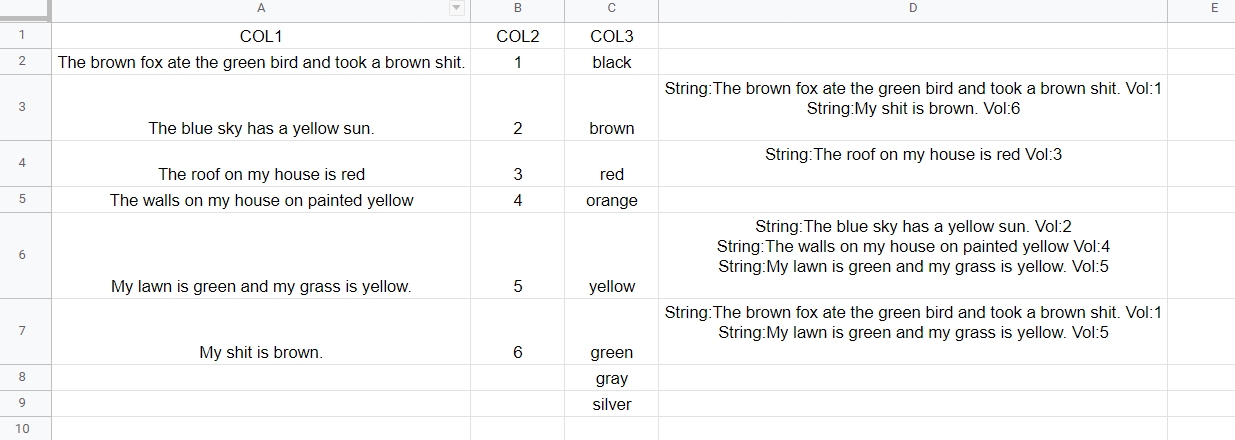
Task: Select column B header
Action: click(517, 8)
